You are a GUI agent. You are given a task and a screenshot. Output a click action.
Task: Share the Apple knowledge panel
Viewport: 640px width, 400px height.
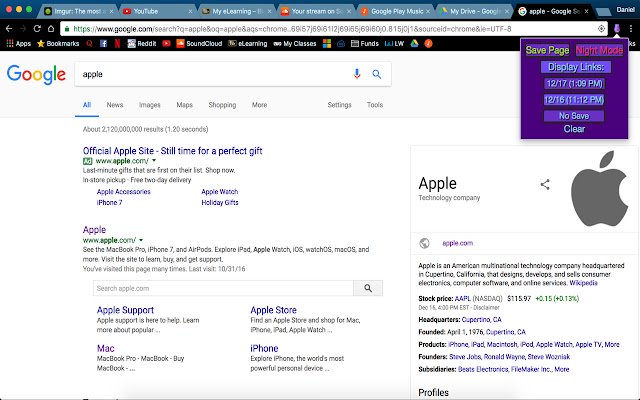point(545,184)
